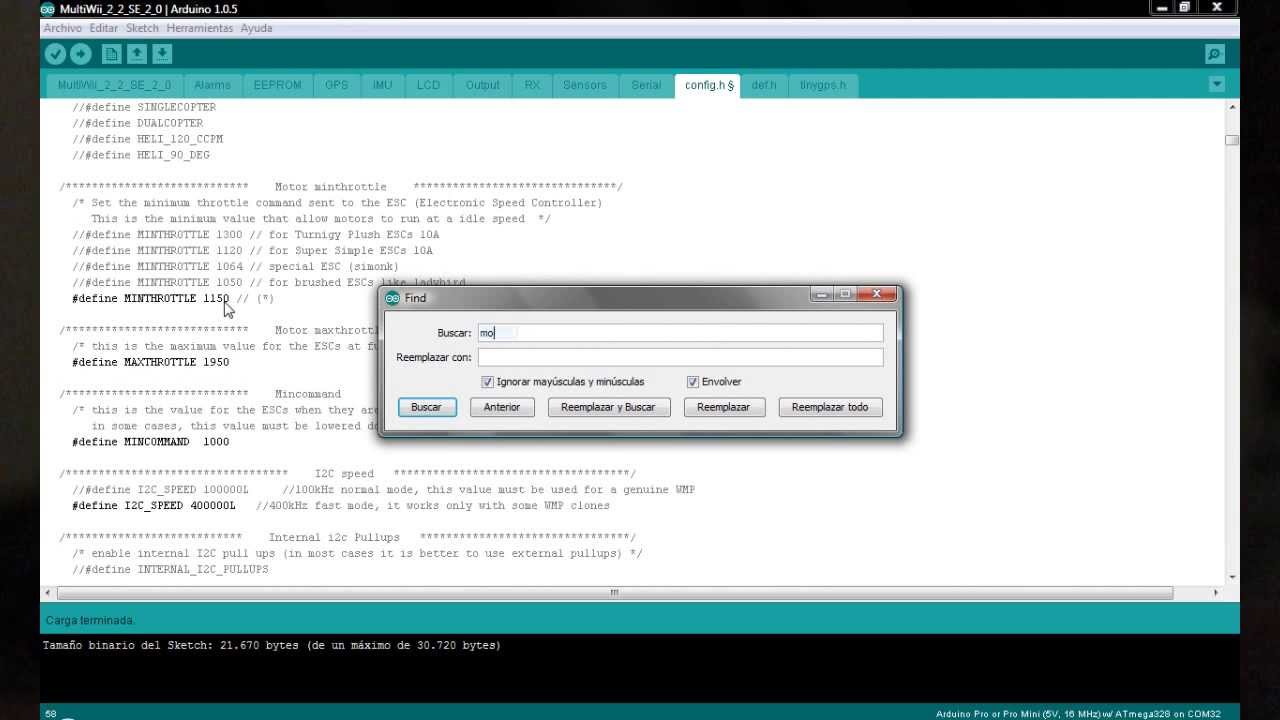This screenshot has width=1280, height=720.
Task: Minimize the Find dialog
Action: [821, 294]
